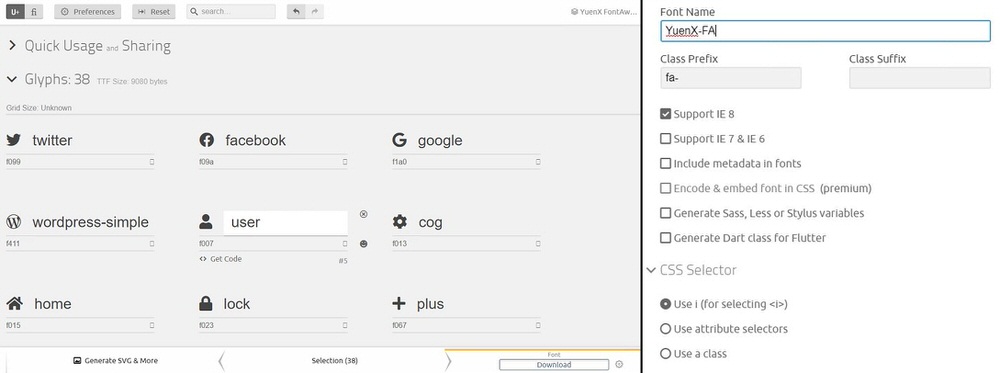This screenshot has height=373, width=1000.
Task: Select the twitter bird glyph
Action: 13,140
